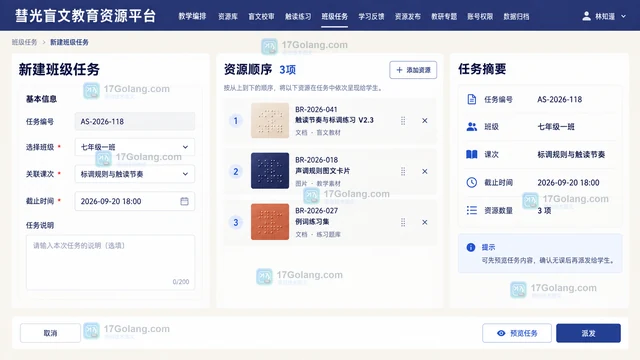The height and width of the screenshot is (360, 640).
Task: Open the 盲文校审 section
Action: pyautogui.click(x=261, y=16)
